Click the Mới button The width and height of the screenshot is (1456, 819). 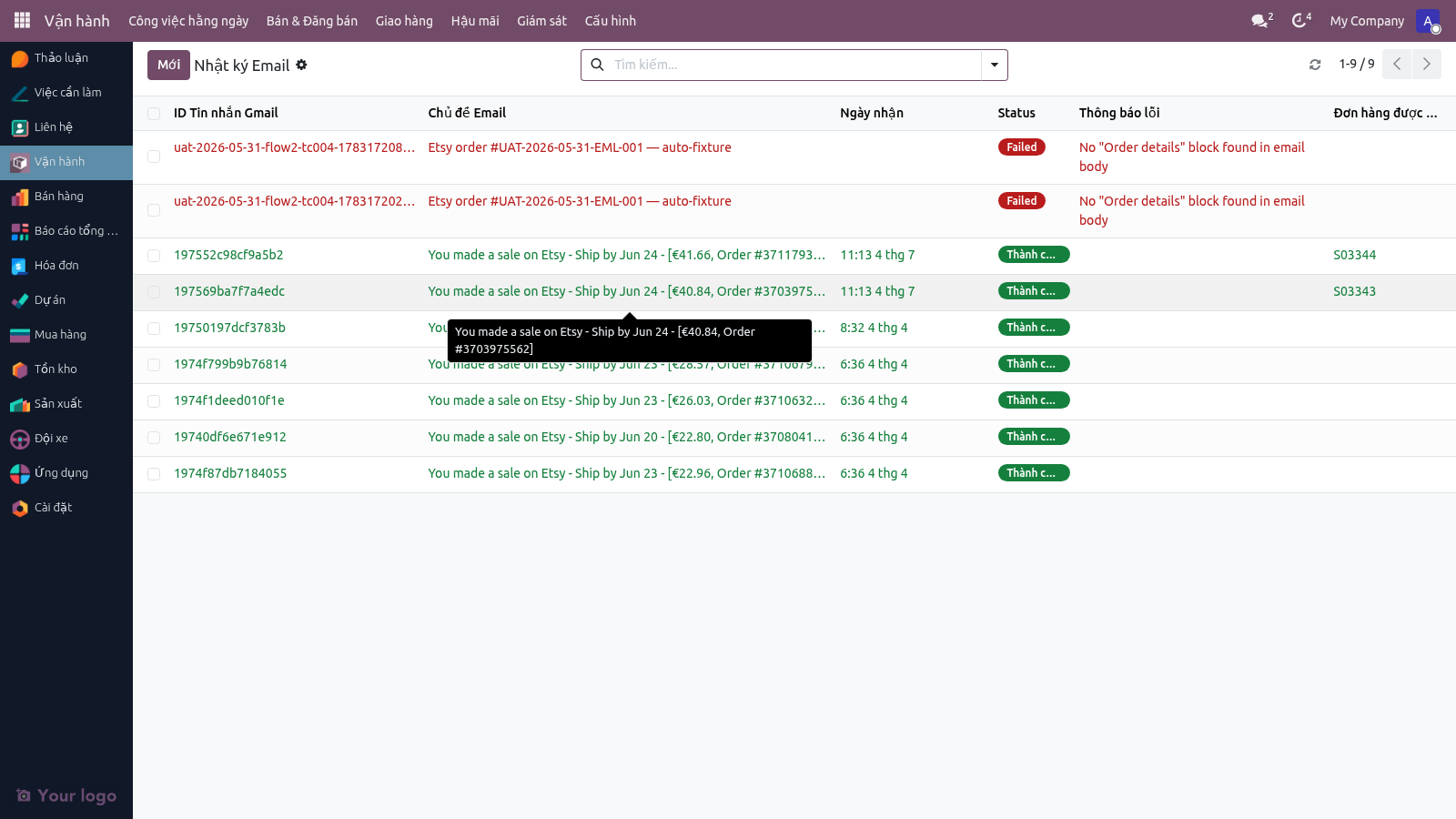click(x=168, y=65)
